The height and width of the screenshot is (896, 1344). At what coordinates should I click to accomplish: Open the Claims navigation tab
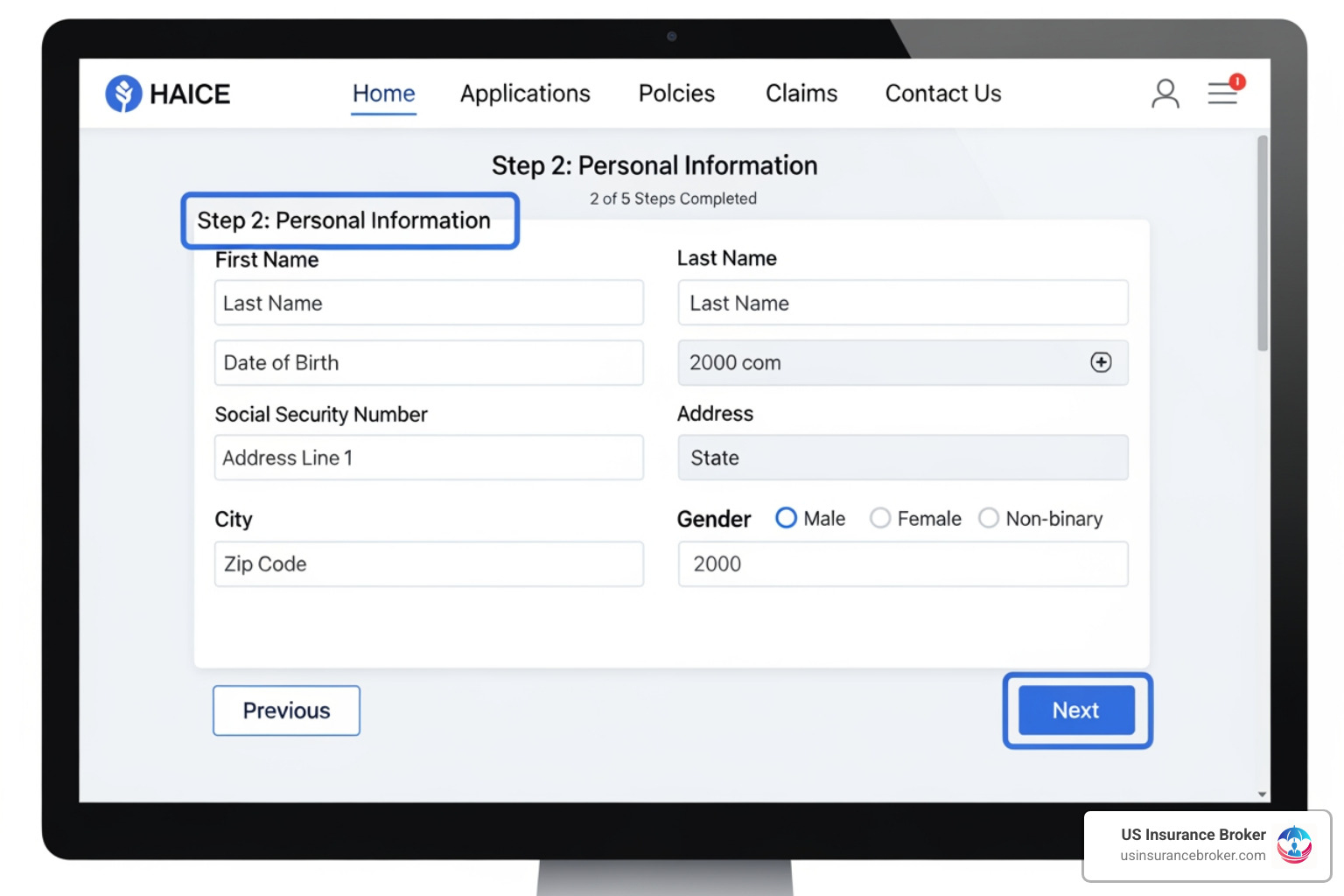point(801,94)
